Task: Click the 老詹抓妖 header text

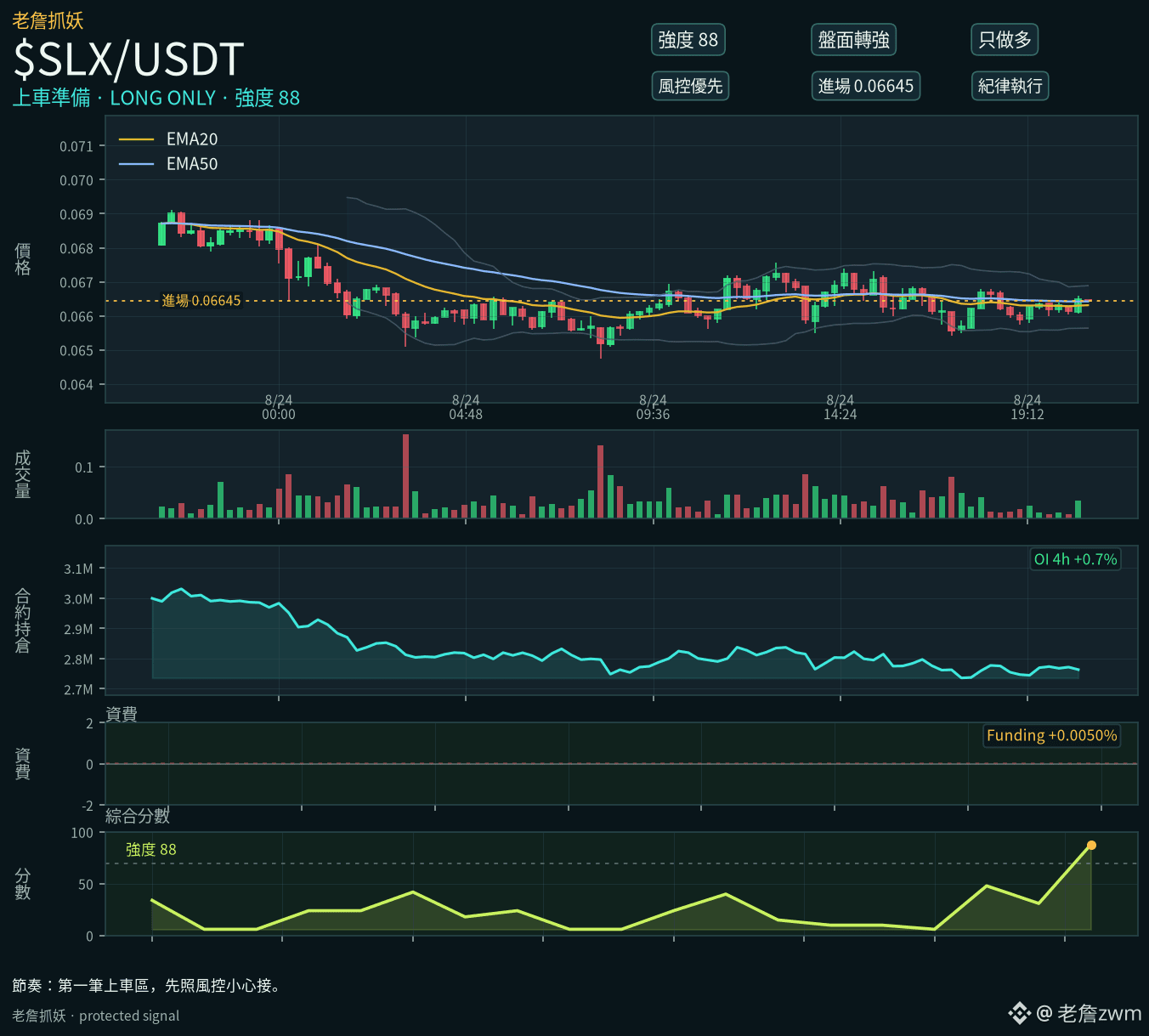Action: [48, 20]
